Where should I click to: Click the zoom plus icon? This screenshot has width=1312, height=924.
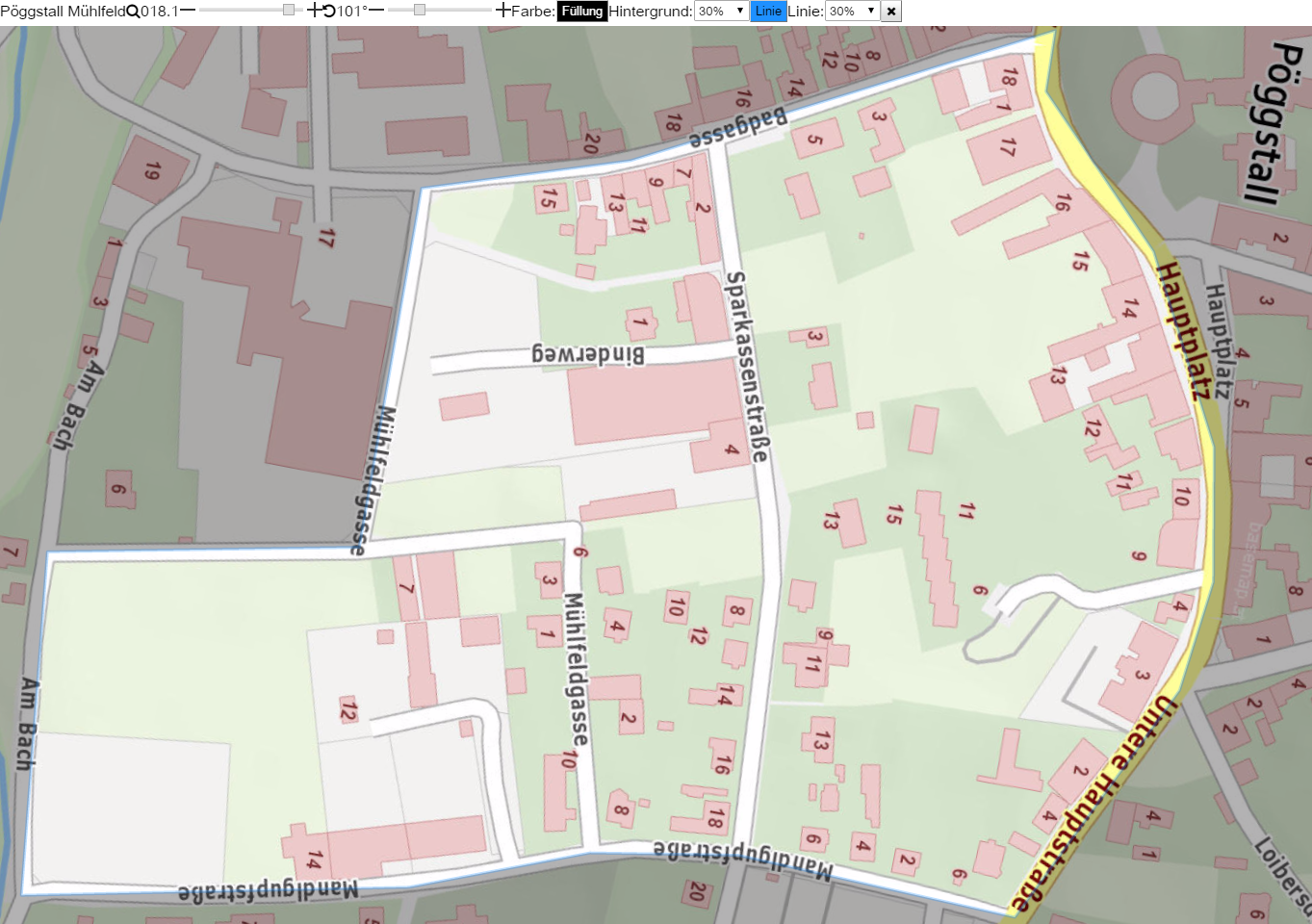point(315,11)
